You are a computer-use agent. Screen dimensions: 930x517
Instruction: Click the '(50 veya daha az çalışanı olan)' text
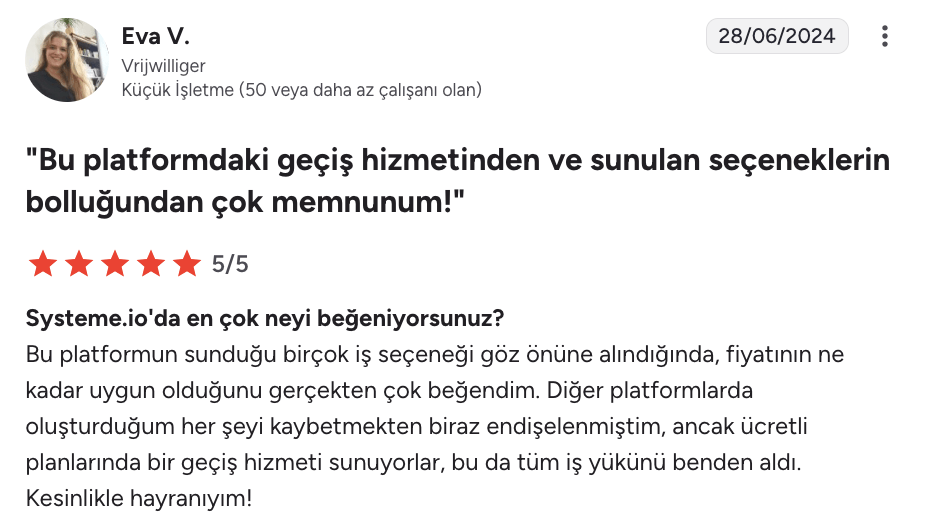tap(361, 90)
